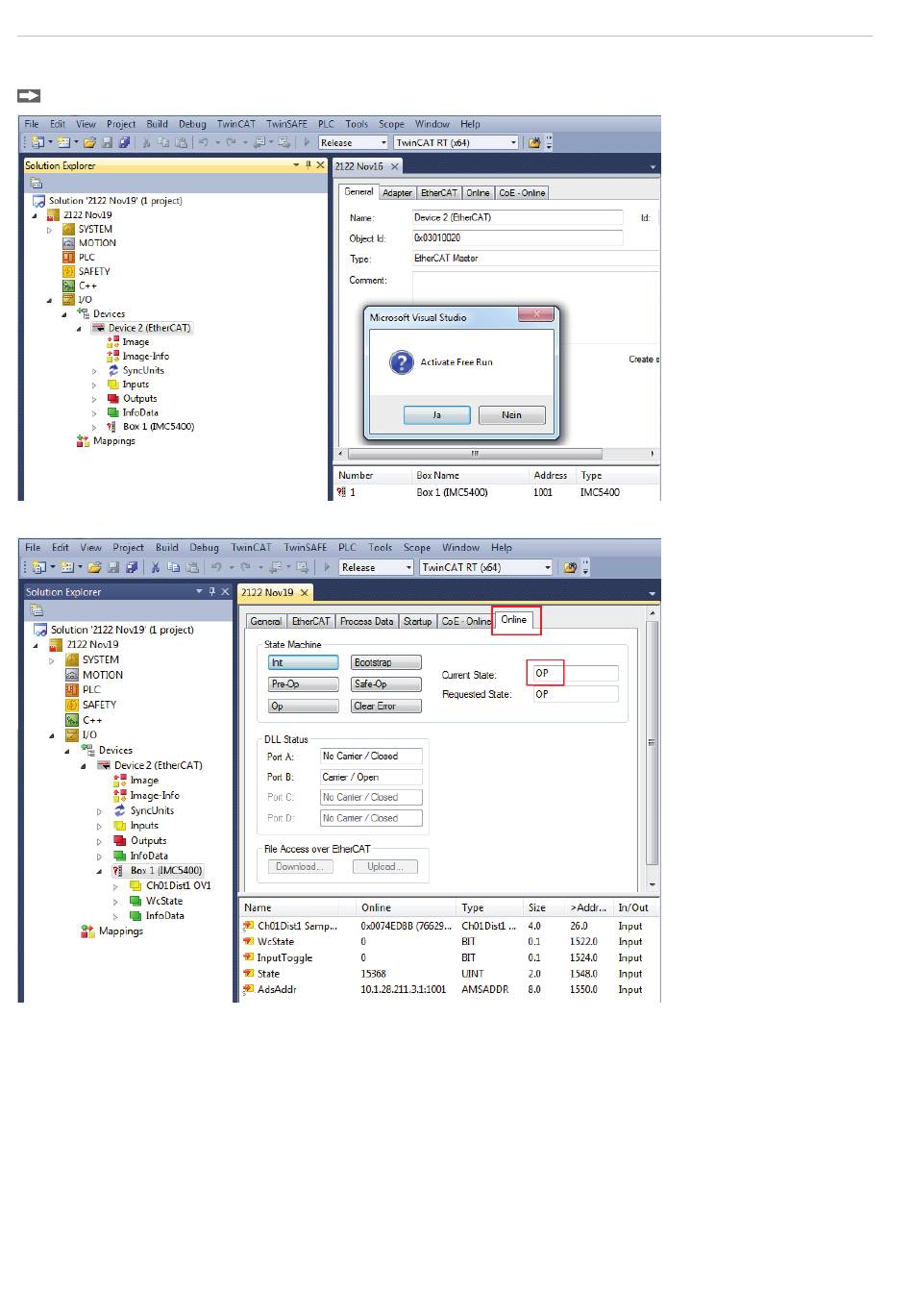The height and width of the screenshot is (1316, 913).
Task: Collapse I/O node in State Machine window tree
Action: pos(52,735)
